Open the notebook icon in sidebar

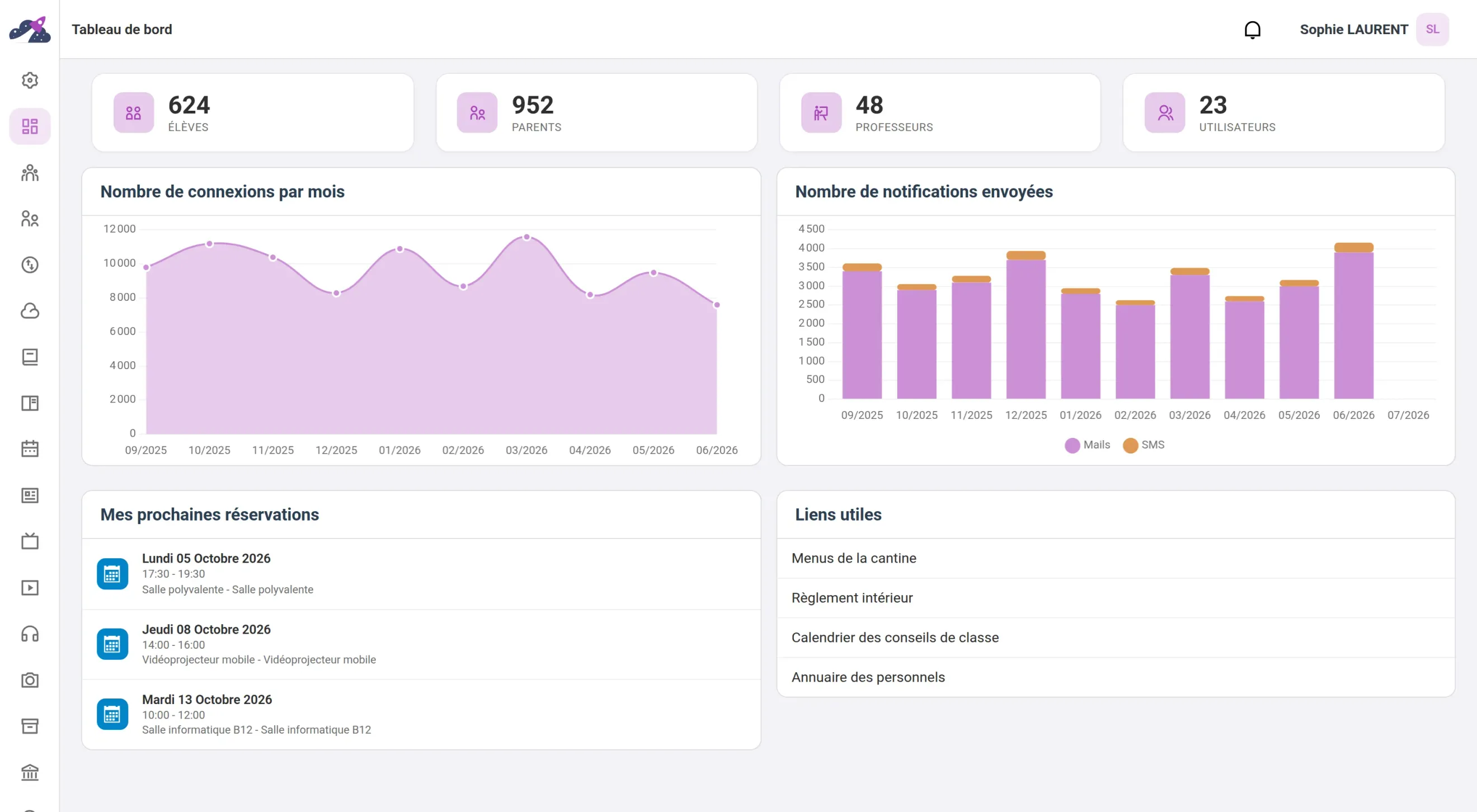(30, 357)
